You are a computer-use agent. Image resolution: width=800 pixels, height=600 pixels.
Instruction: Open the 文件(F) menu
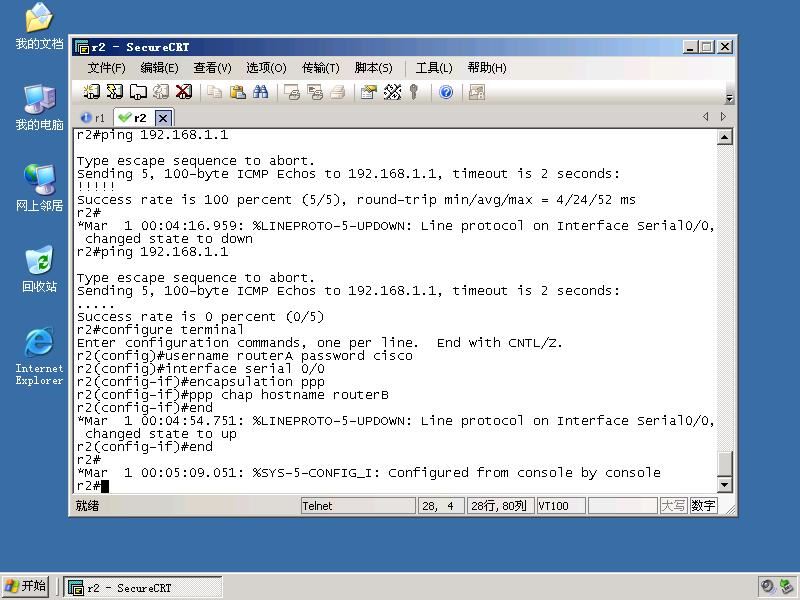(x=106, y=68)
